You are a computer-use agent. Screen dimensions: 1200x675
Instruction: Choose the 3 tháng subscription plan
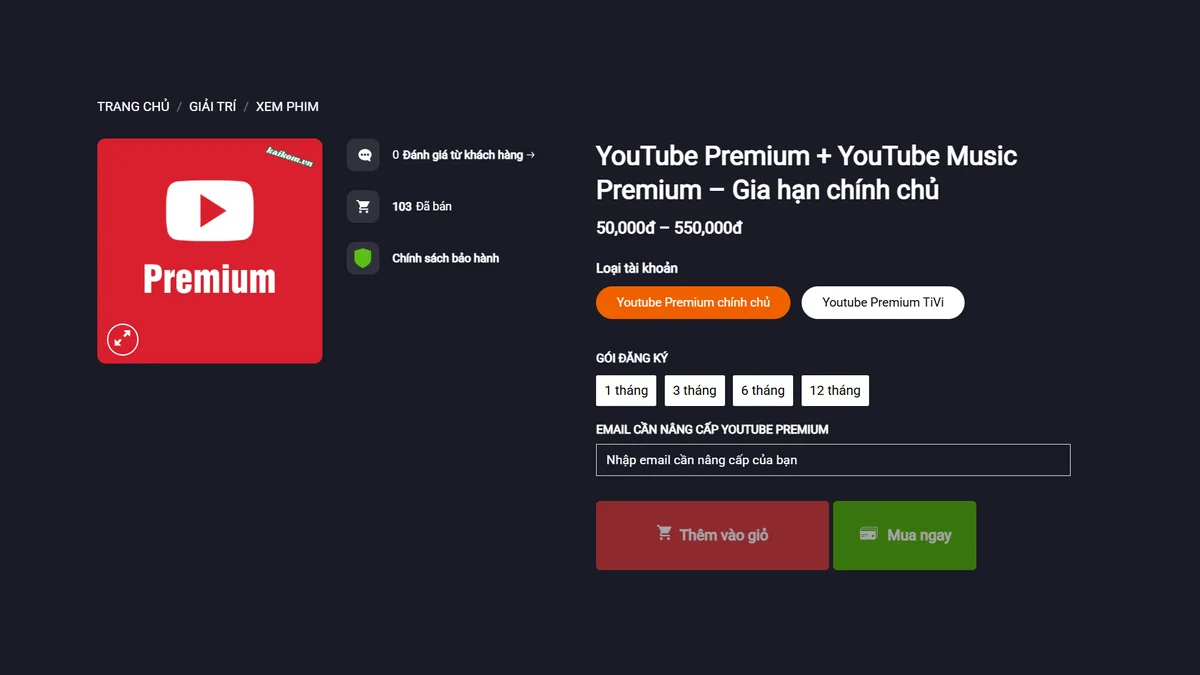694,390
